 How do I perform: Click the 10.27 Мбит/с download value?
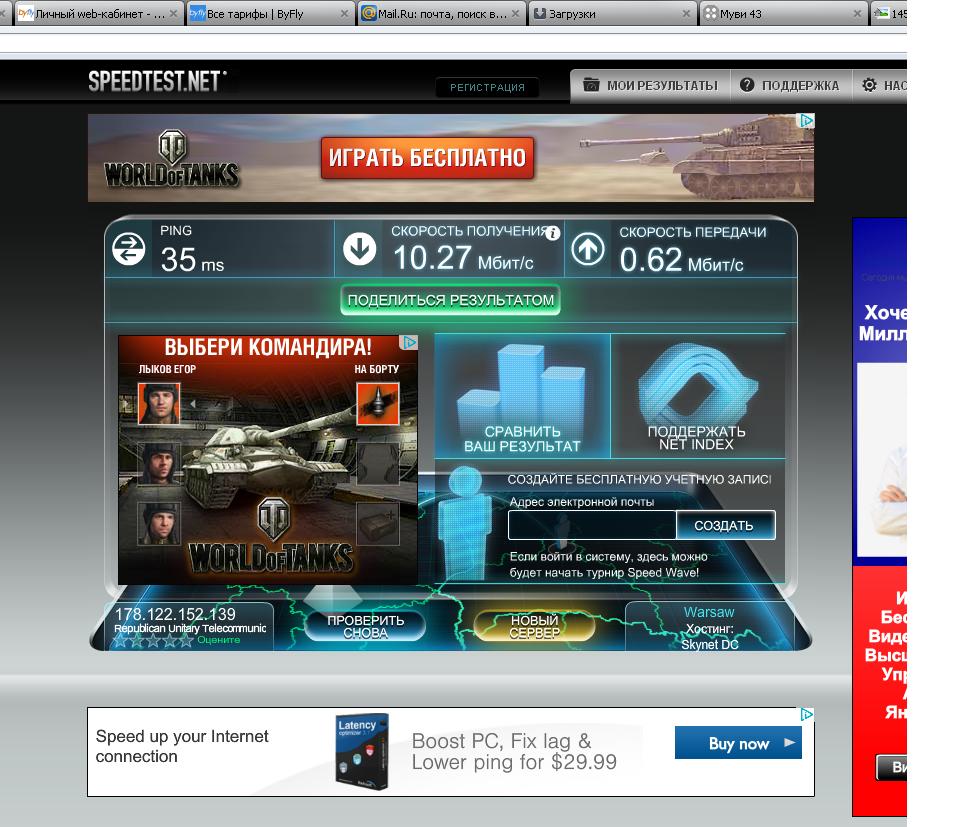pos(463,258)
